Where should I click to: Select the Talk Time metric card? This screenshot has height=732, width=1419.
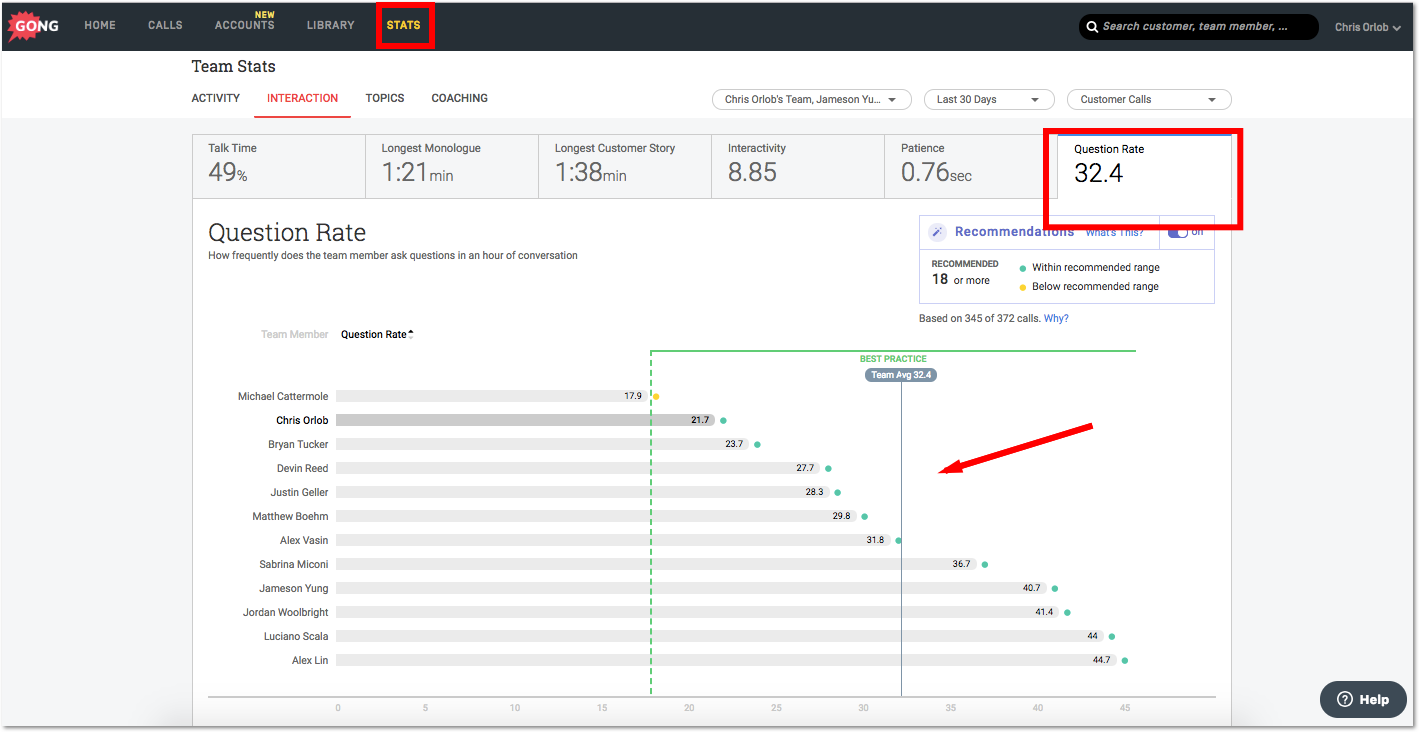(278, 166)
